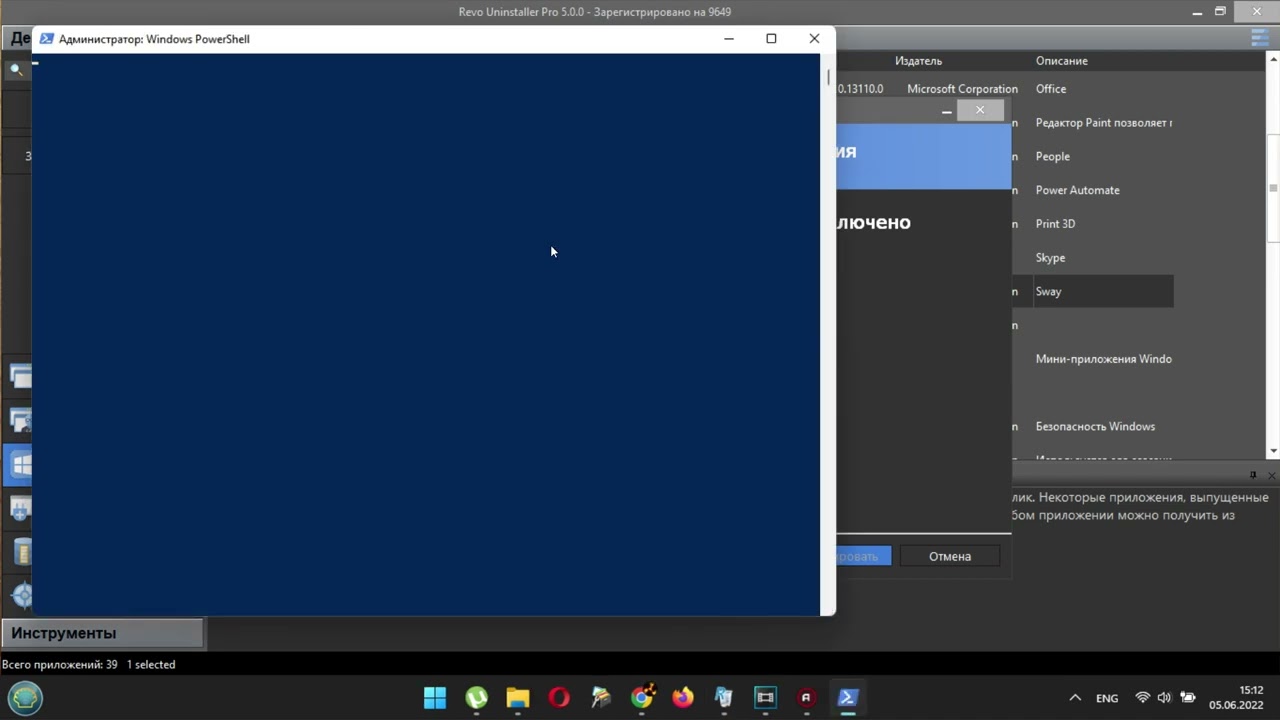Click Отмена button in the Revo dialog

950,556
